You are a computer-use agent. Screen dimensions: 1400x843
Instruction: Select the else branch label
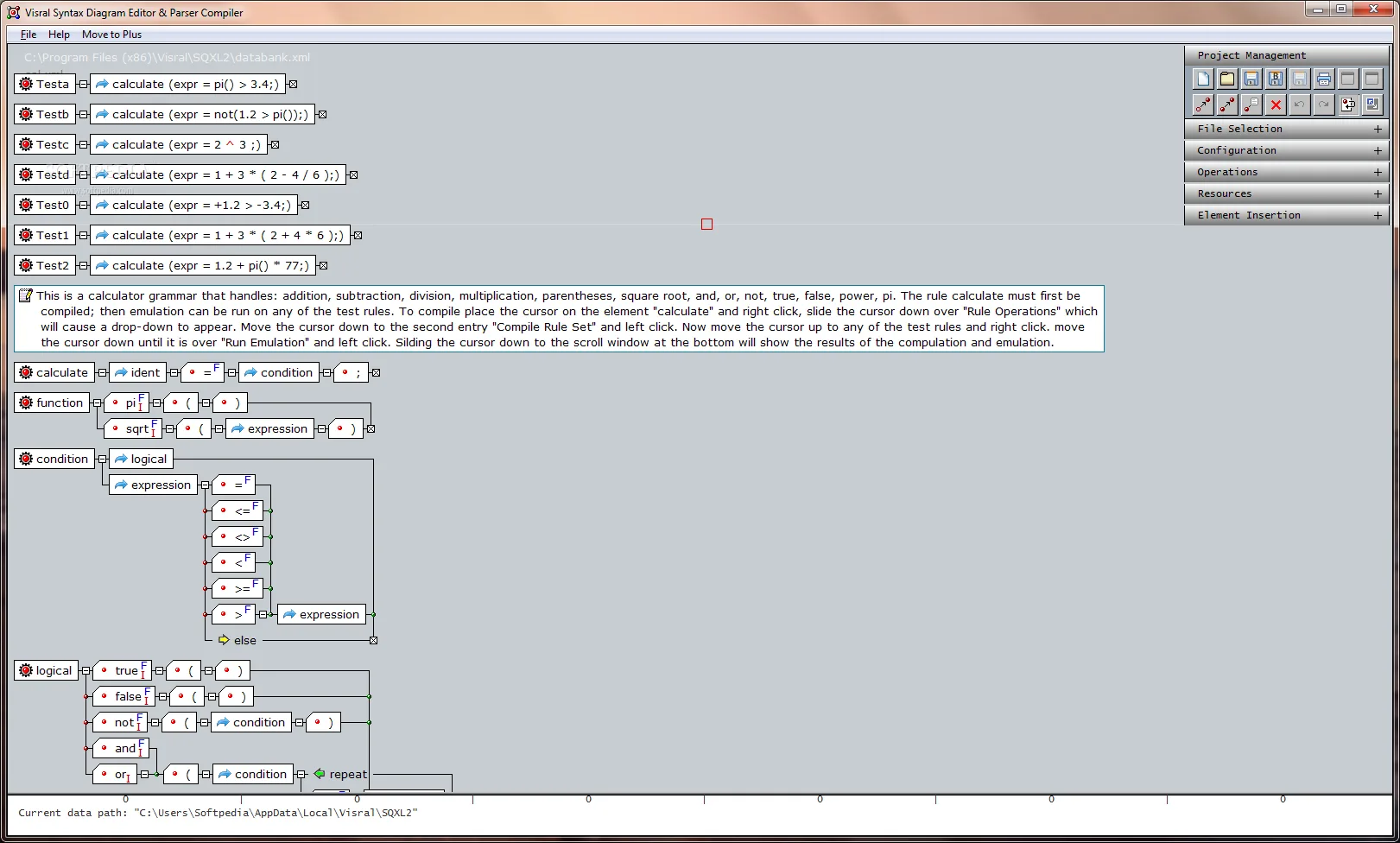pyautogui.click(x=245, y=640)
